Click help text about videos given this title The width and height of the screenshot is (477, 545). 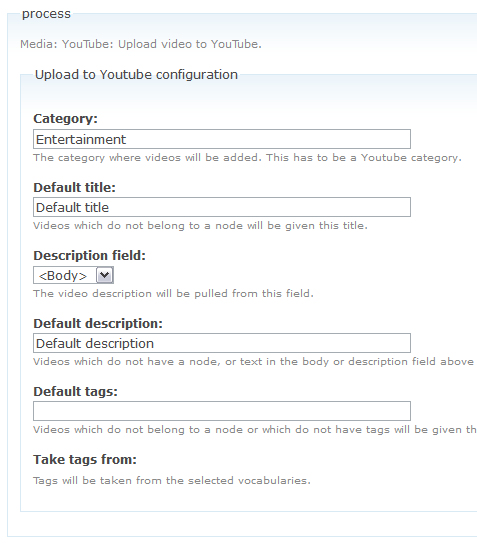[200, 226]
